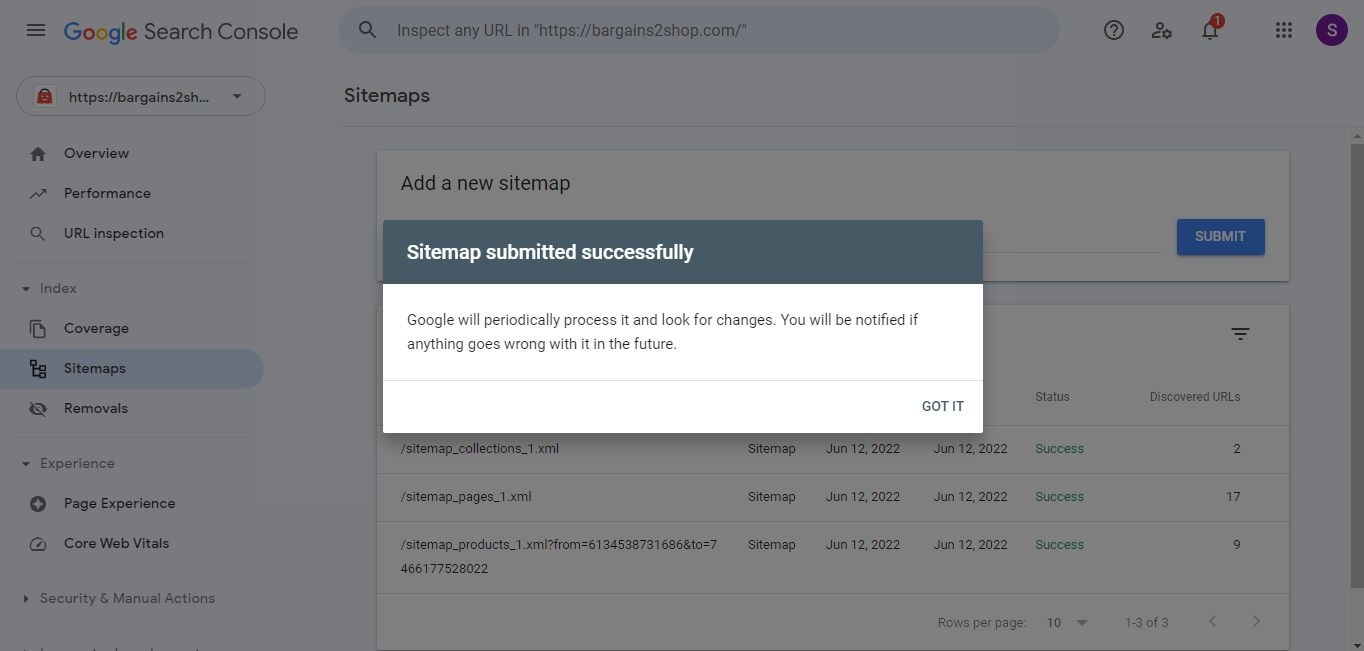Viewport: 1364px width, 651px height.
Task: Open the property selector dropdown
Action: tap(140, 96)
